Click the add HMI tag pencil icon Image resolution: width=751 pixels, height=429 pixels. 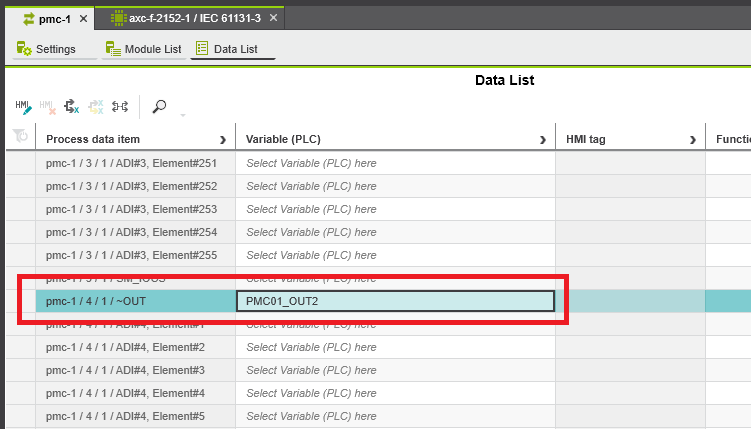click(23, 106)
